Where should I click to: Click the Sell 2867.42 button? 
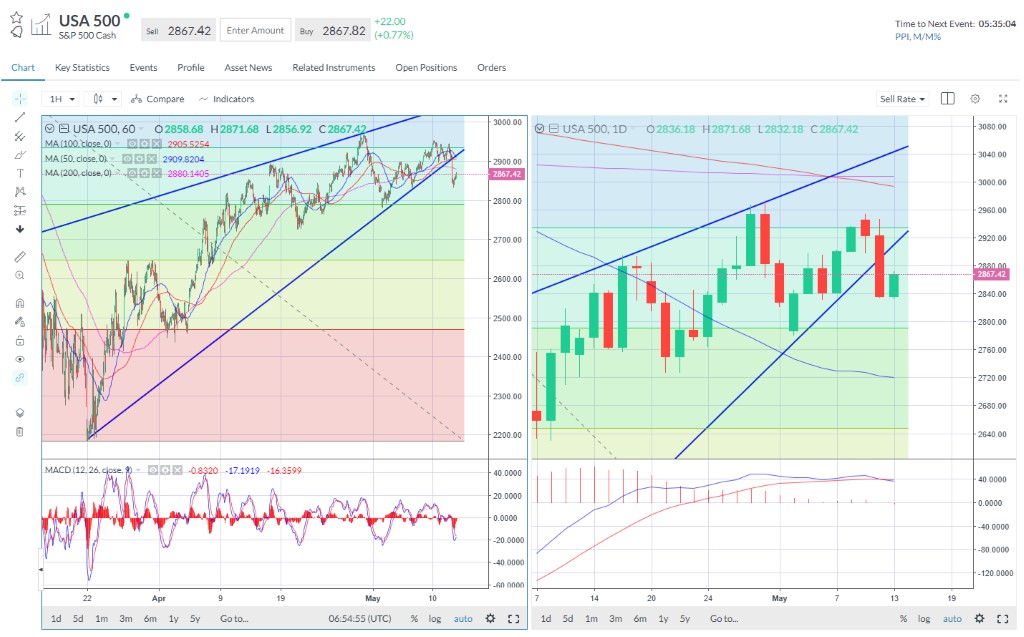click(x=178, y=31)
